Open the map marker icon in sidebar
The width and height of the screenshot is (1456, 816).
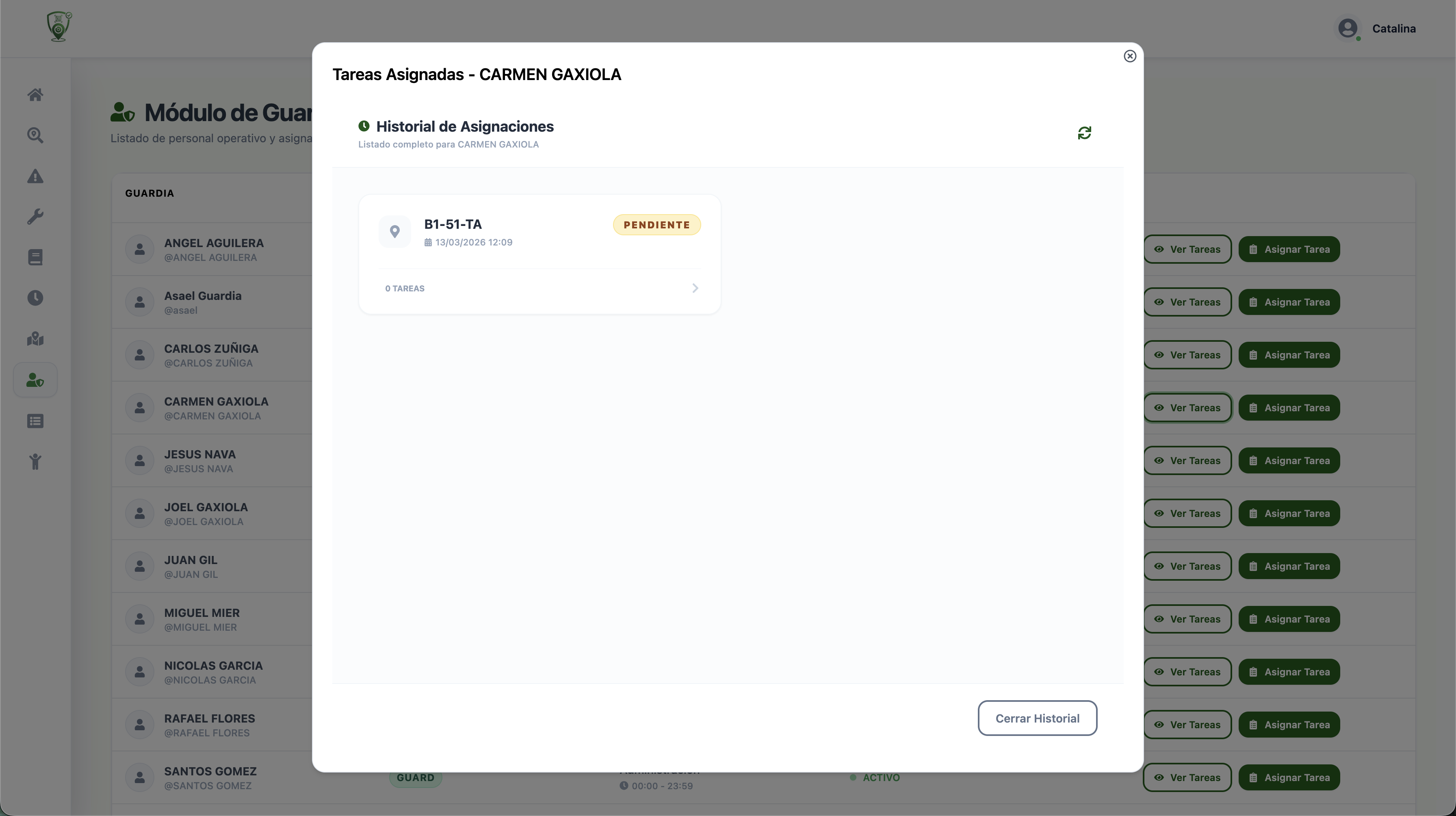tap(35, 339)
